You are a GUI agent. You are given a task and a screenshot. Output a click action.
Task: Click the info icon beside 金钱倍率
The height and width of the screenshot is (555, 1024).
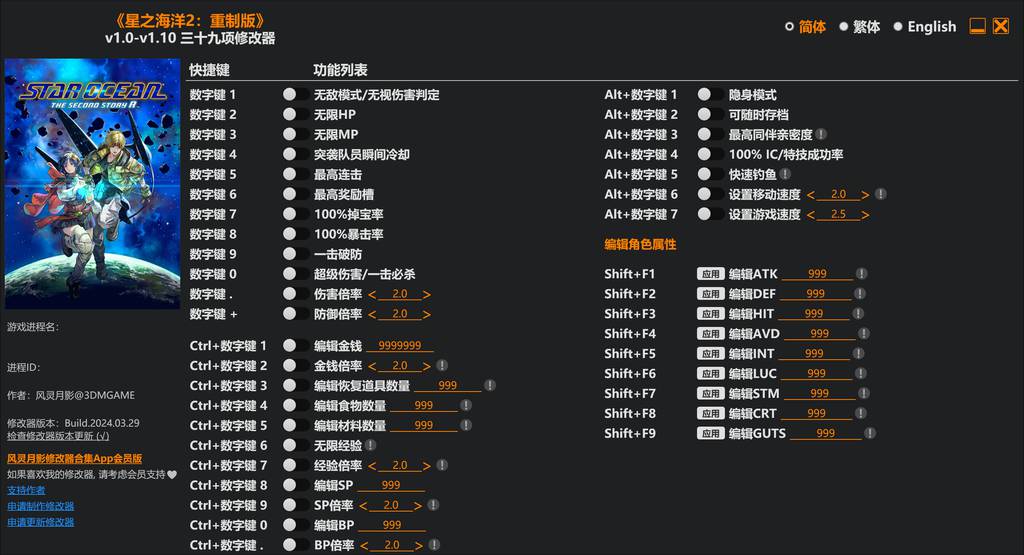pos(442,366)
